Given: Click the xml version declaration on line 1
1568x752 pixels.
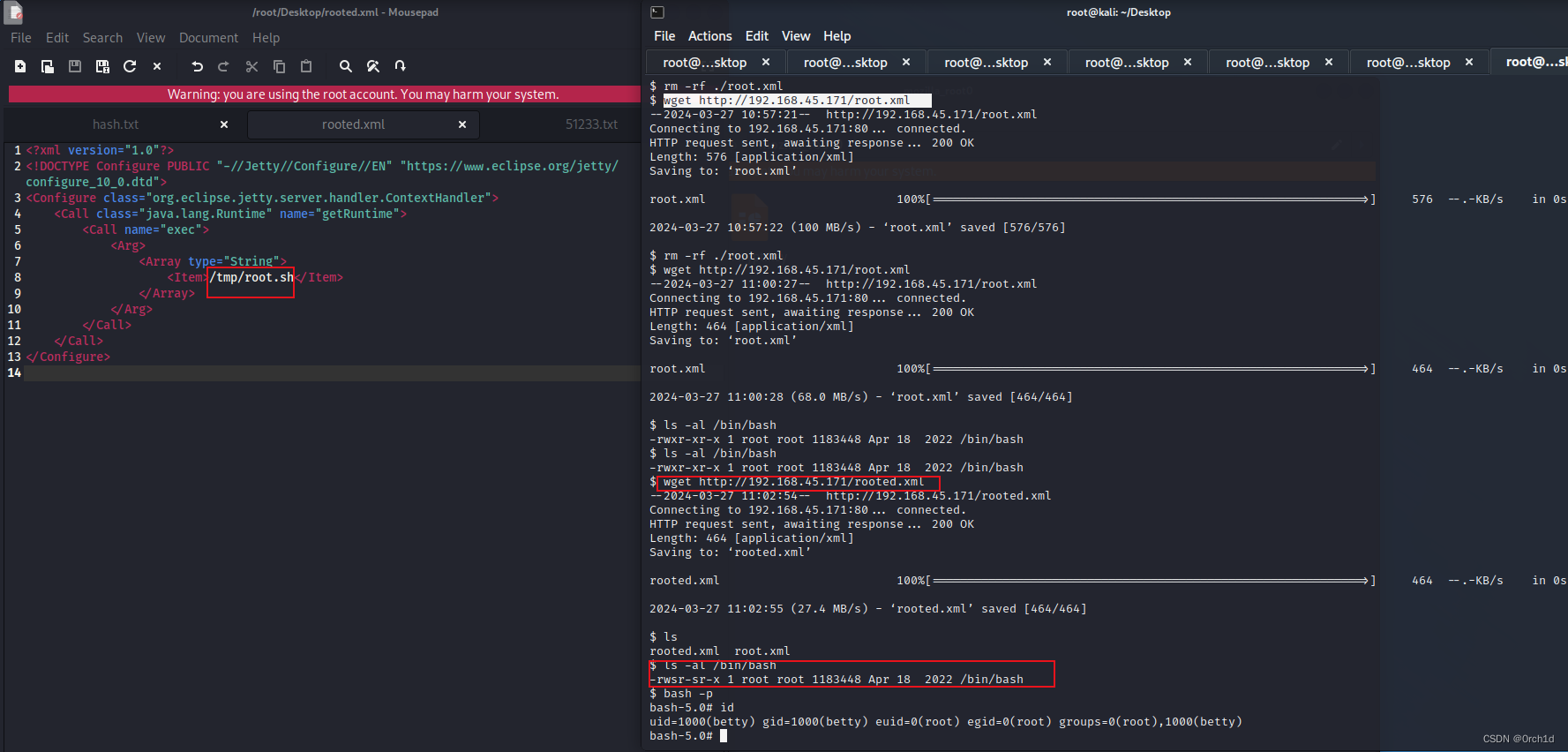Looking at the screenshot, I should [100, 150].
